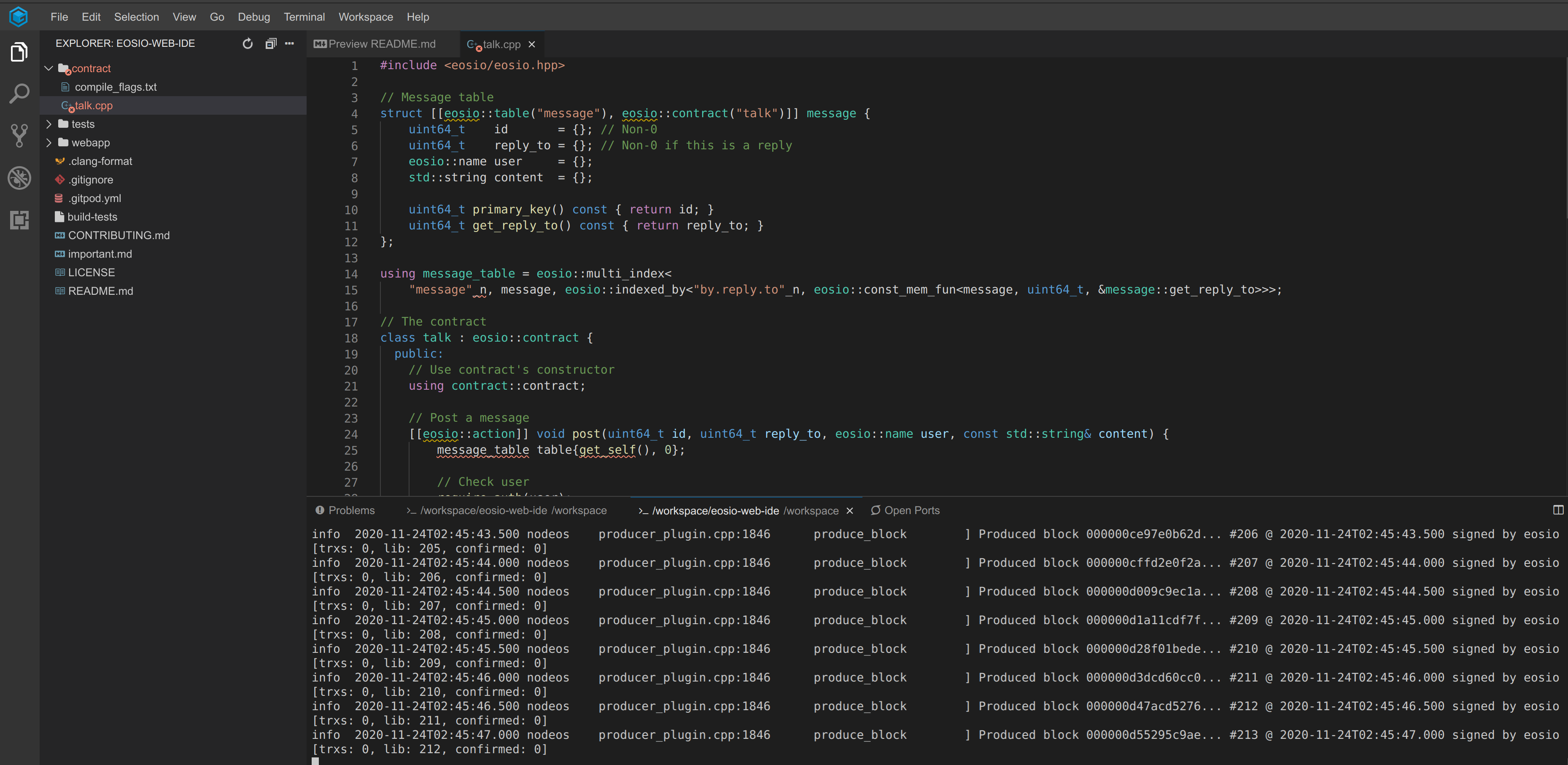Screen dimensions: 1568x765
Task: Open explorer more actions menu
Action: pyautogui.click(x=290, y=43)
